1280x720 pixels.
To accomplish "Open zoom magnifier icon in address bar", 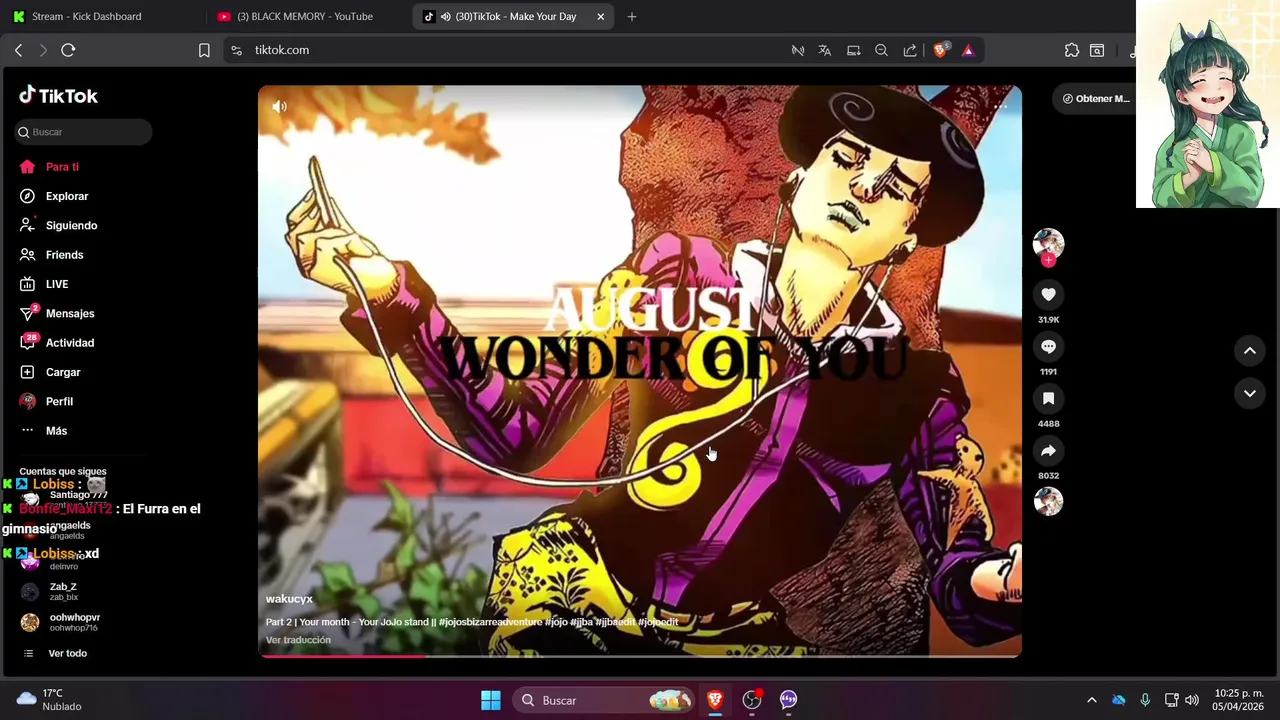I will point(881,50).
